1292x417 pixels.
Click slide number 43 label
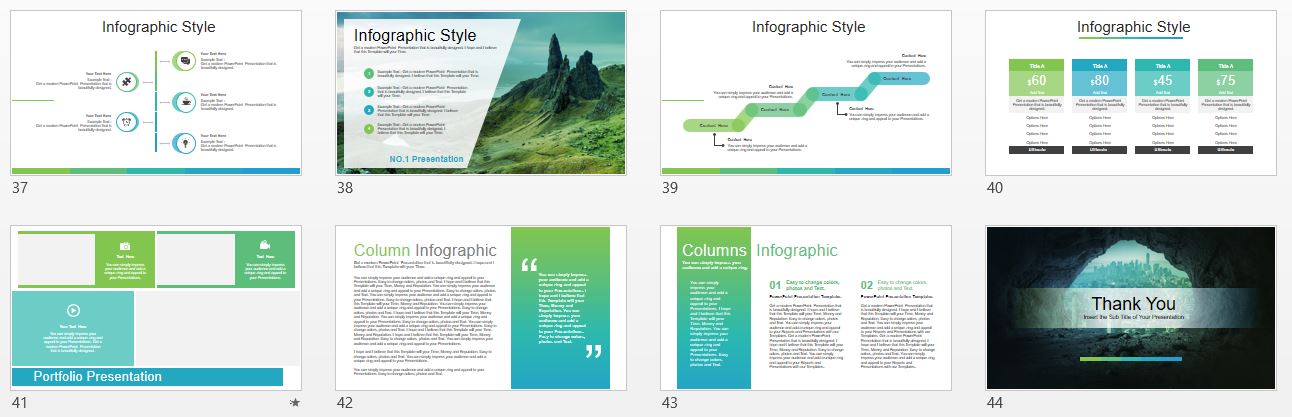670,403
